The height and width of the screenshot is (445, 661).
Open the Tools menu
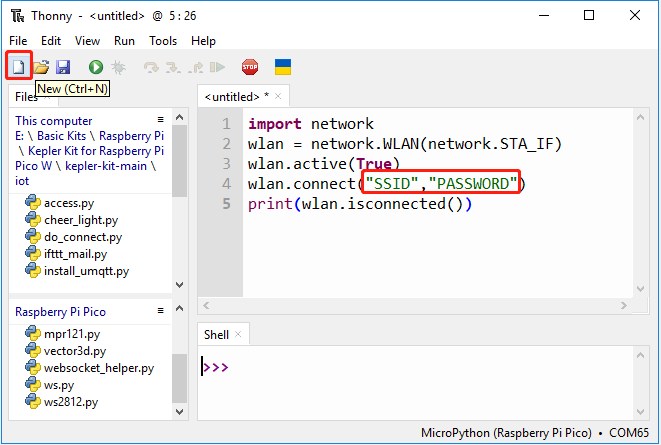(x=163, y=41)
